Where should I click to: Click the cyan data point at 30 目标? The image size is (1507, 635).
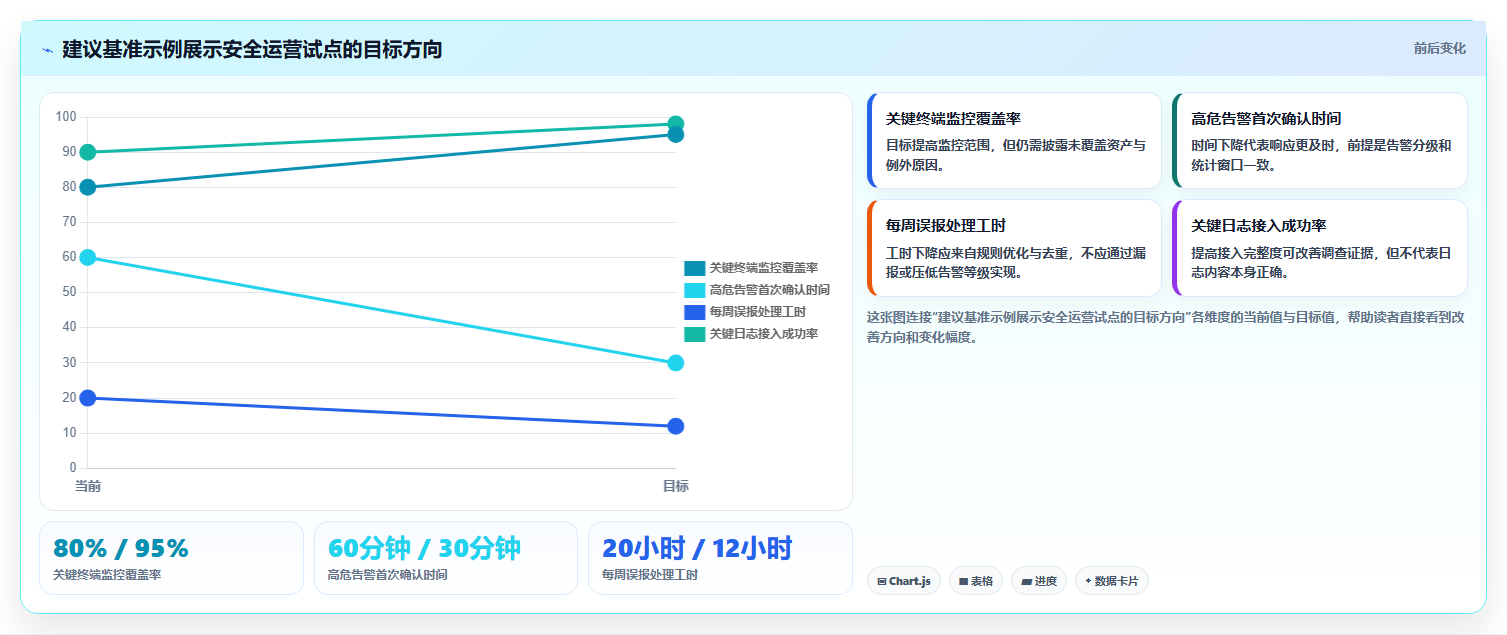pos(676,363)
